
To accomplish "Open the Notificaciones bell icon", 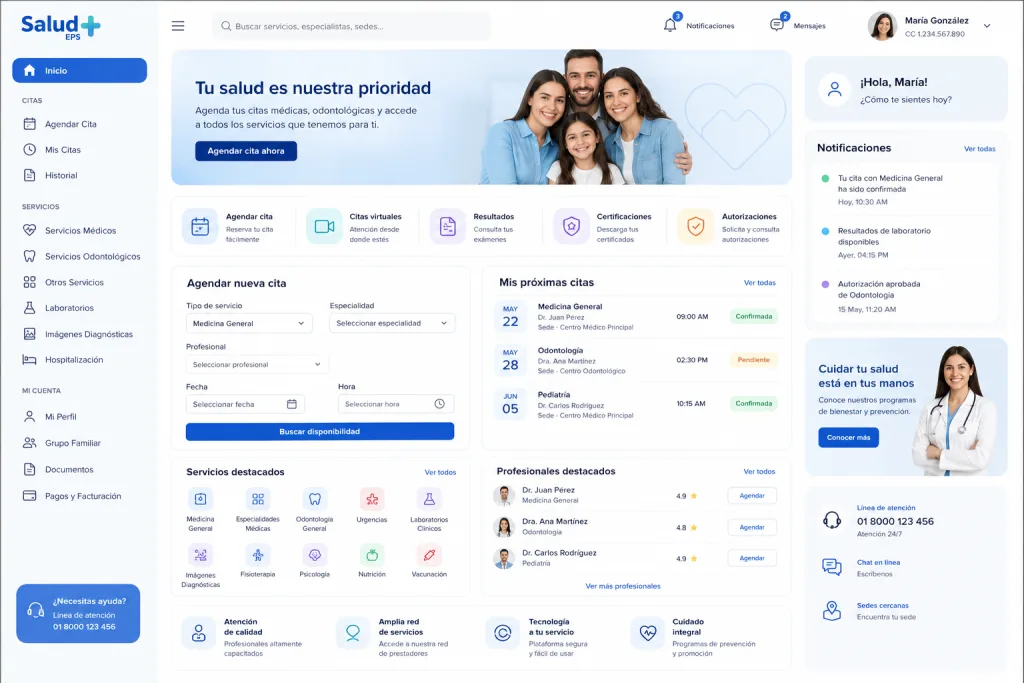I will coord(670,25).
